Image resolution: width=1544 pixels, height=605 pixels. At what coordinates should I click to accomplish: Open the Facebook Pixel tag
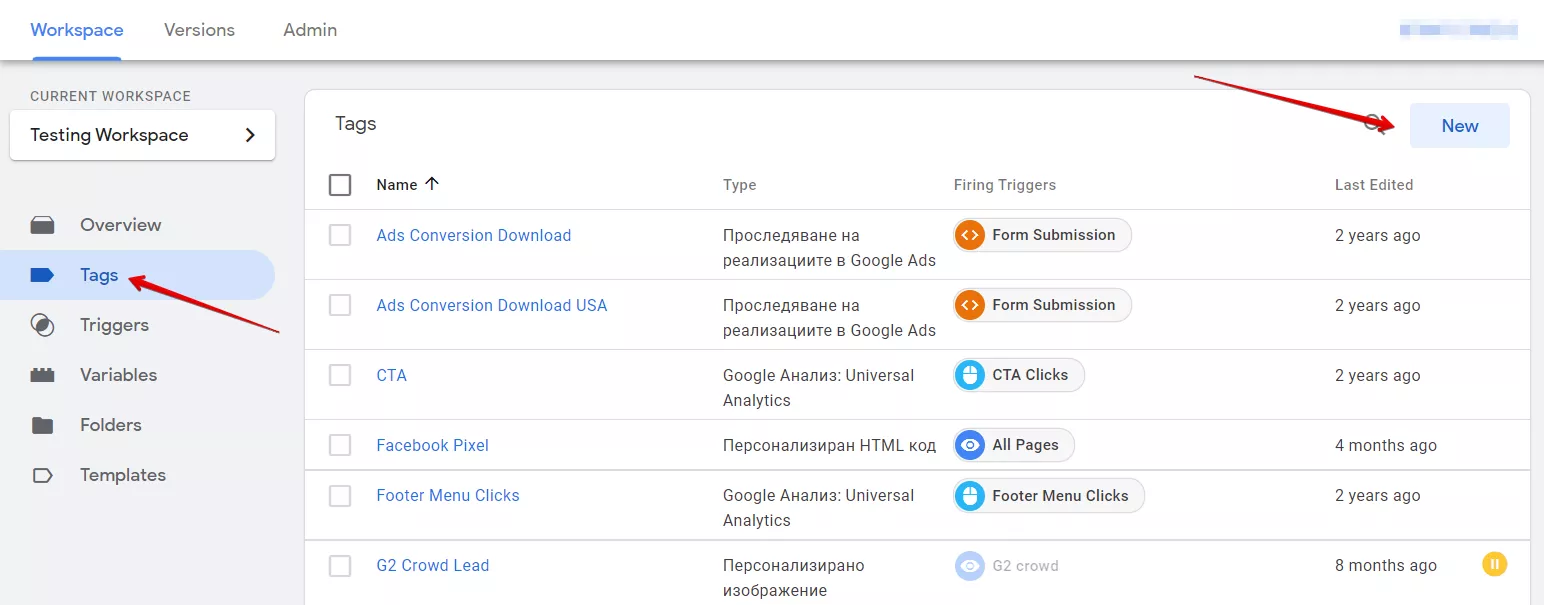point(433,445)
